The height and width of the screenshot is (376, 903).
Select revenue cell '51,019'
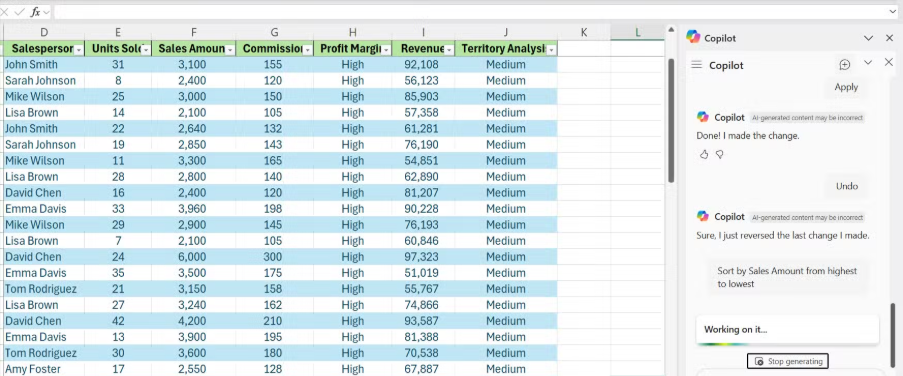(x=423, y=273)
